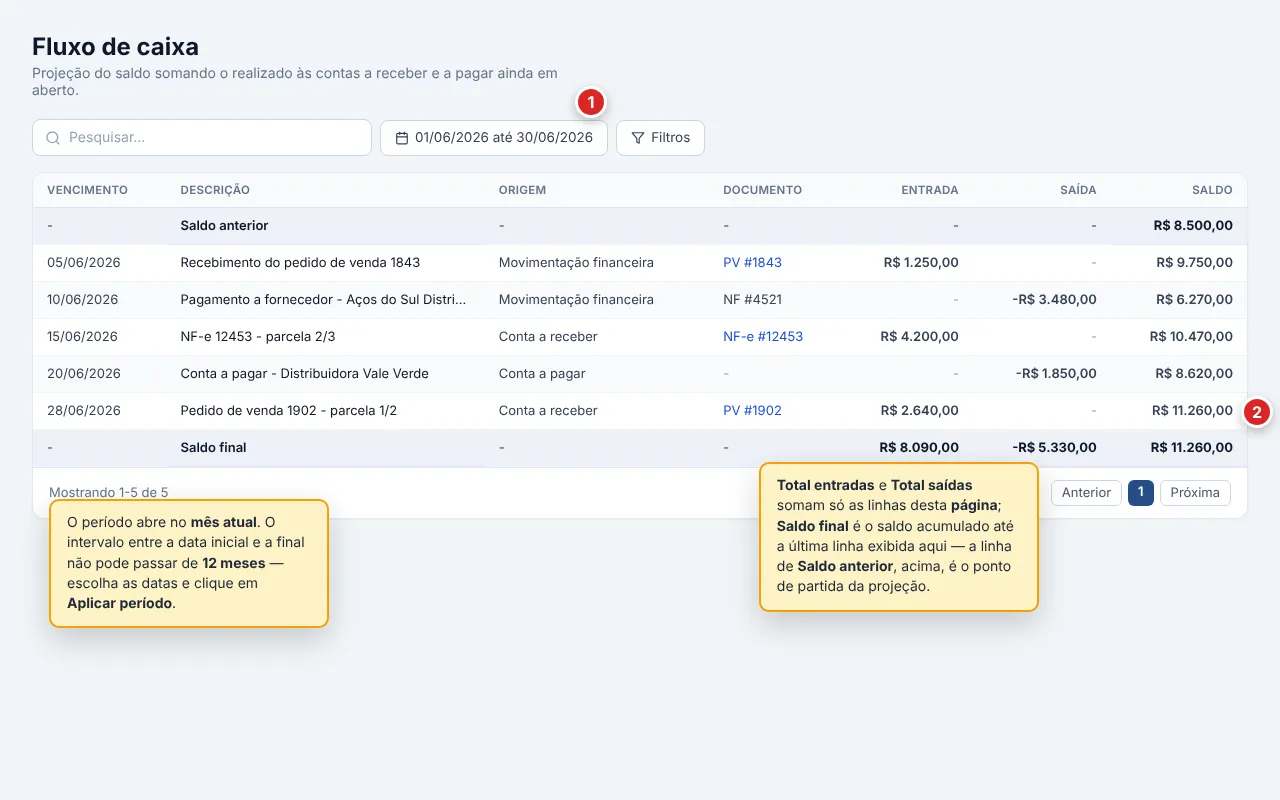This screenshot has width=1280, height=800.
Task: Click outflow value -R$ 3.480,00
Action: (1056, 300)
